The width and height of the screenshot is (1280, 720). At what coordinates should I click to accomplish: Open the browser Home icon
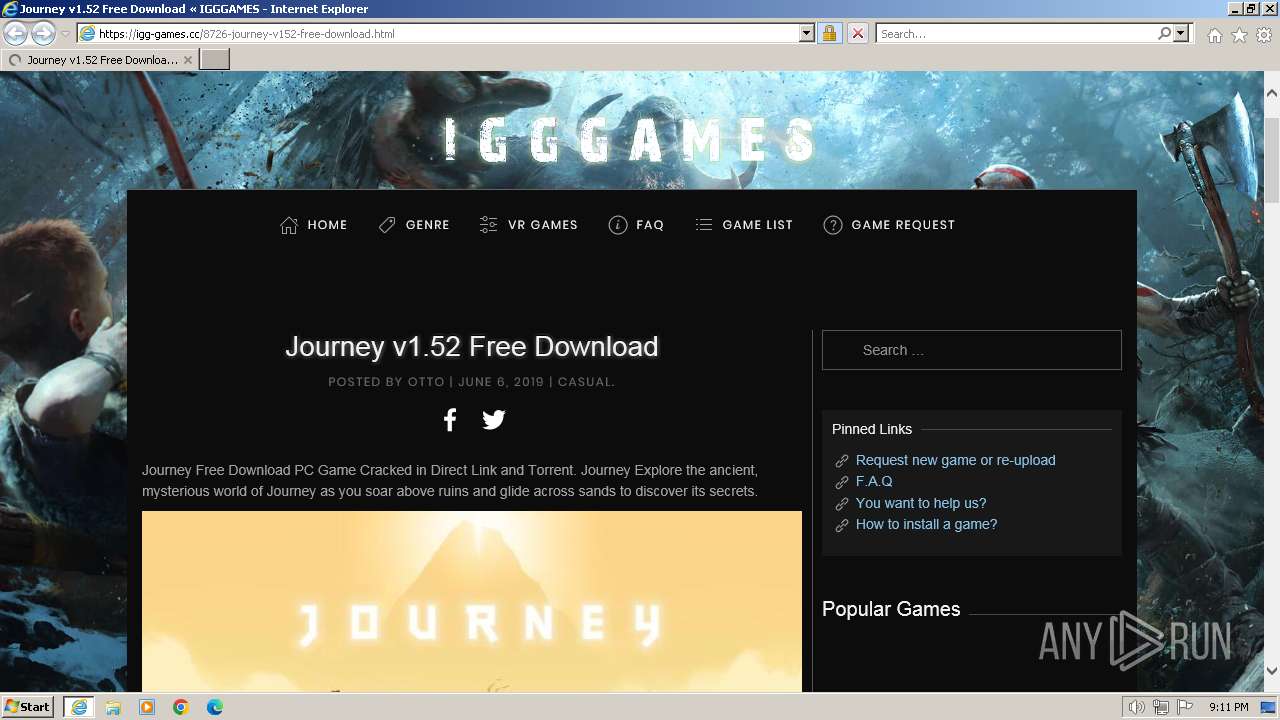(1214, 35)
